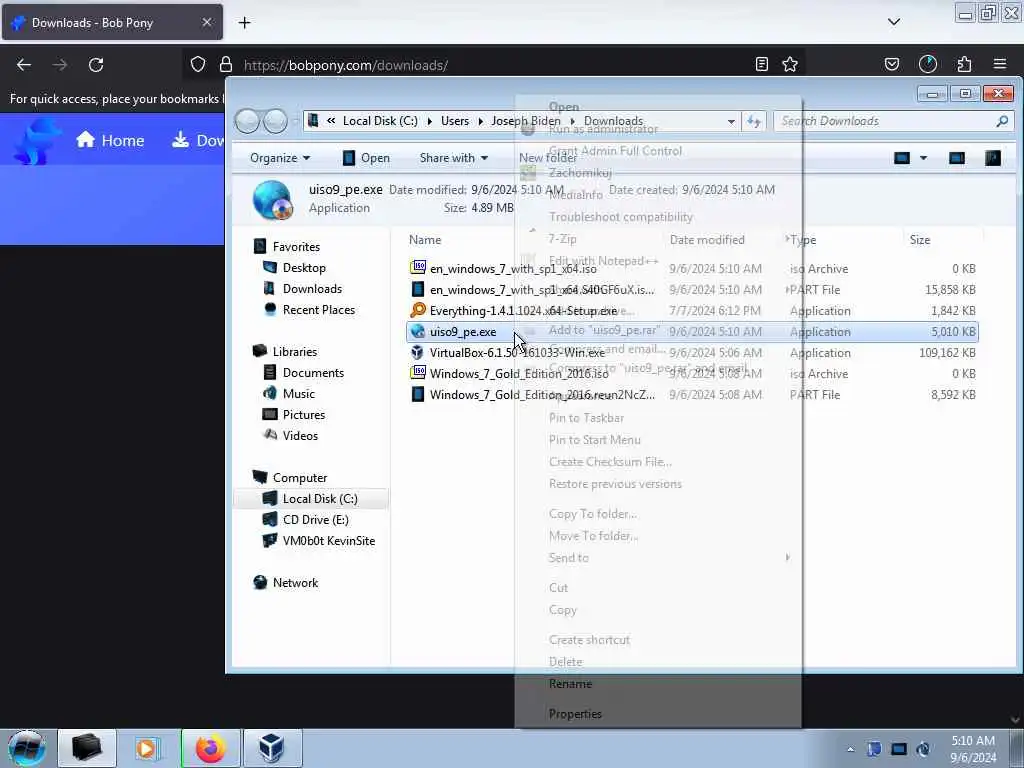Refresh the Explorer Downloads folder
Screen dimensions: 1024x768
pos(754,121)
